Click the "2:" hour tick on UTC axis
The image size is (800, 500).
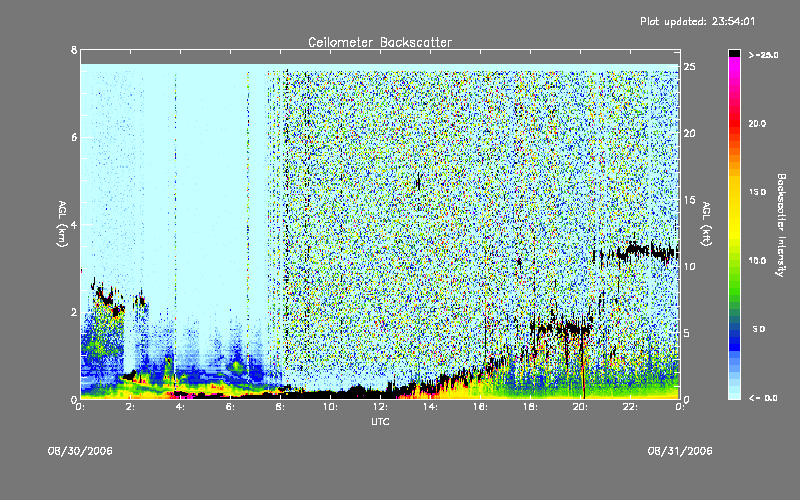point(130,407)
